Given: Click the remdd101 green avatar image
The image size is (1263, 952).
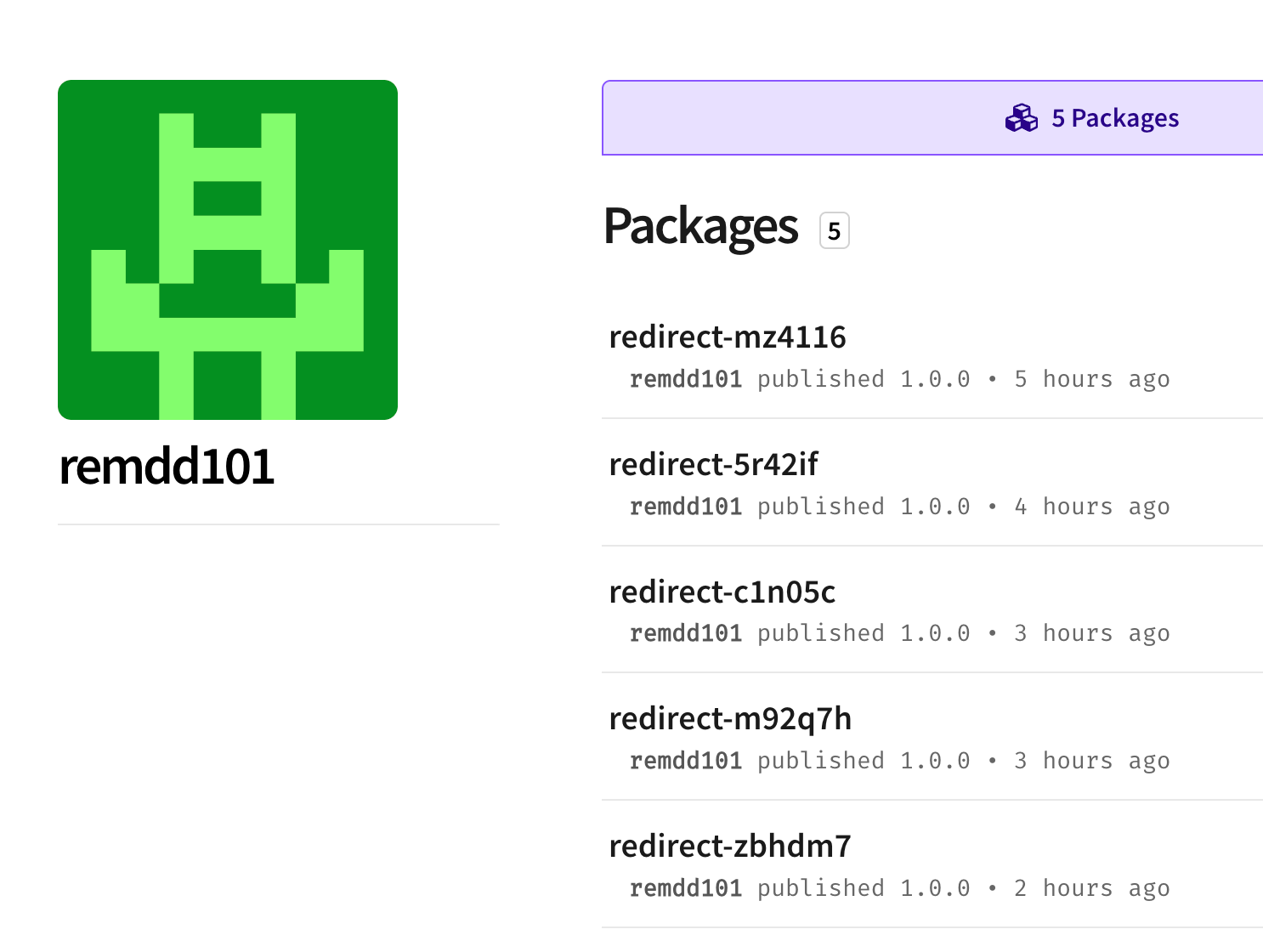Looking at the screenshot, I should coord(228,250).
